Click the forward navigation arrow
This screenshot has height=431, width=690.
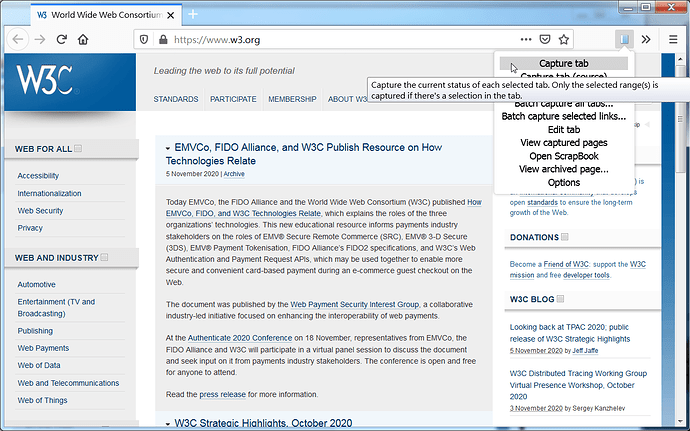click(40, 40)
